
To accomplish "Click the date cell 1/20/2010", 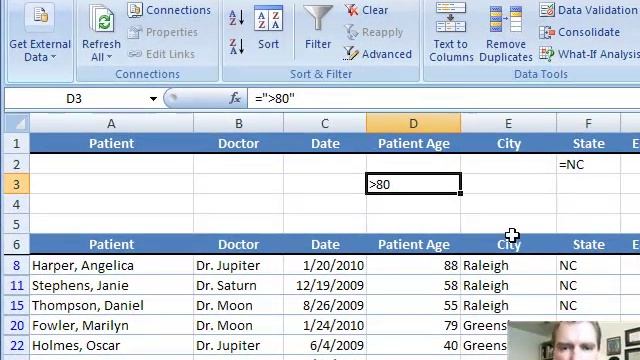I will point(325,265).
